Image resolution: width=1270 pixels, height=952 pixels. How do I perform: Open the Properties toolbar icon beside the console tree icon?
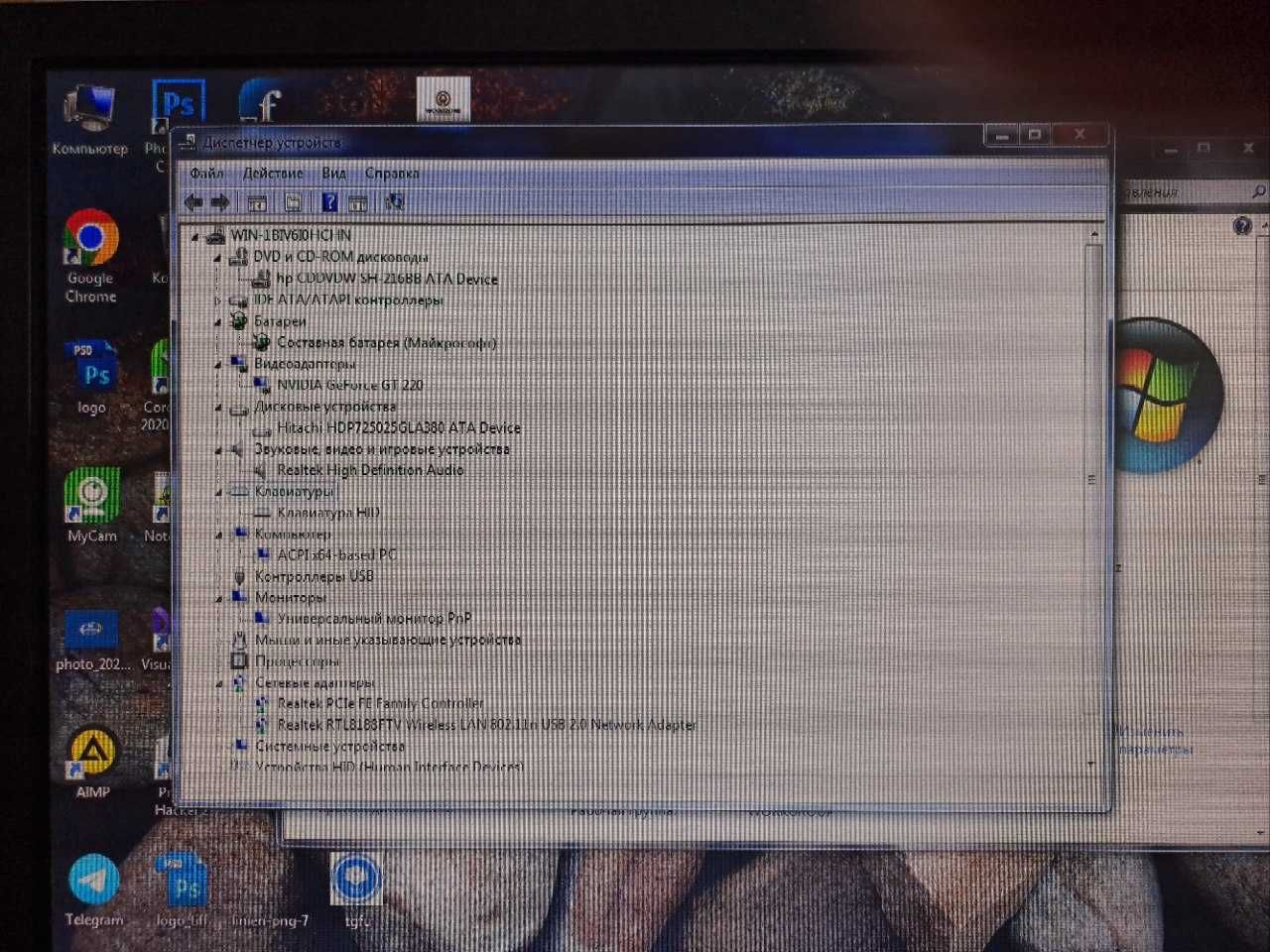(293, 202)
